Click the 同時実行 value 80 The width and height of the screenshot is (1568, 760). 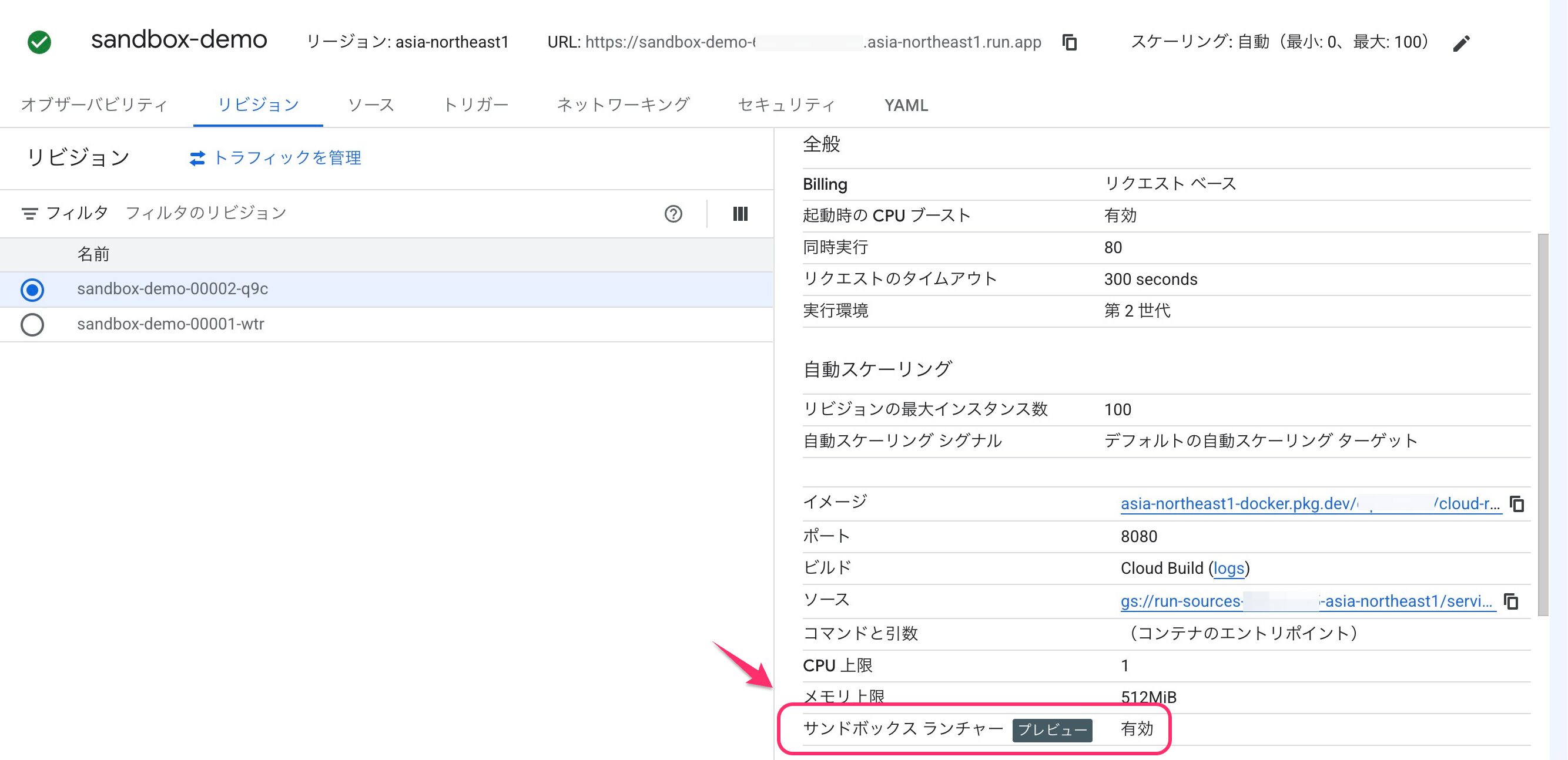click(1113, 248)
